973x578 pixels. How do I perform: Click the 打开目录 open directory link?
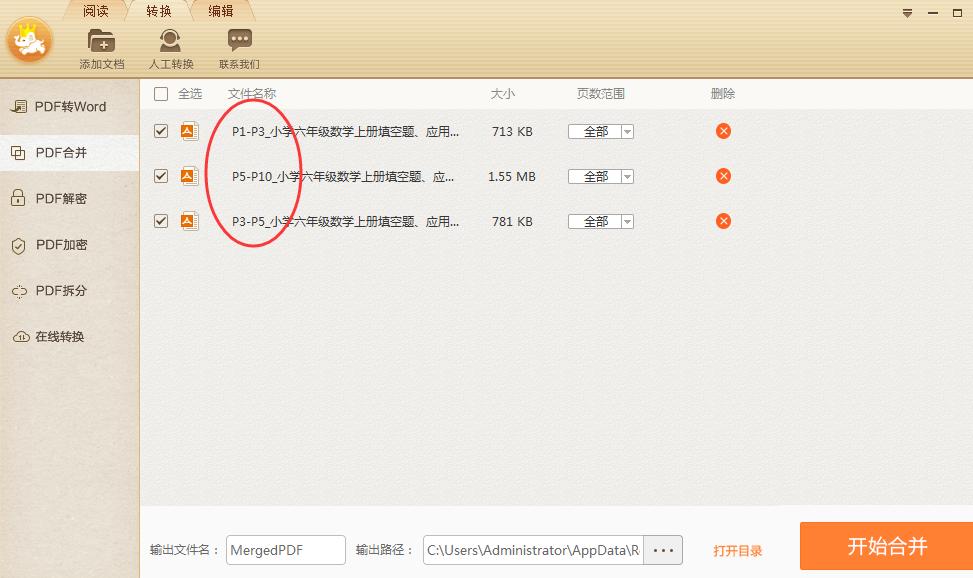tap(738, 550)
